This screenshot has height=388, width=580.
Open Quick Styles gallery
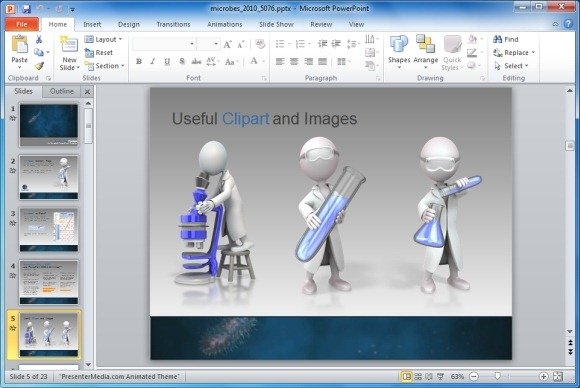click(452, 53)
